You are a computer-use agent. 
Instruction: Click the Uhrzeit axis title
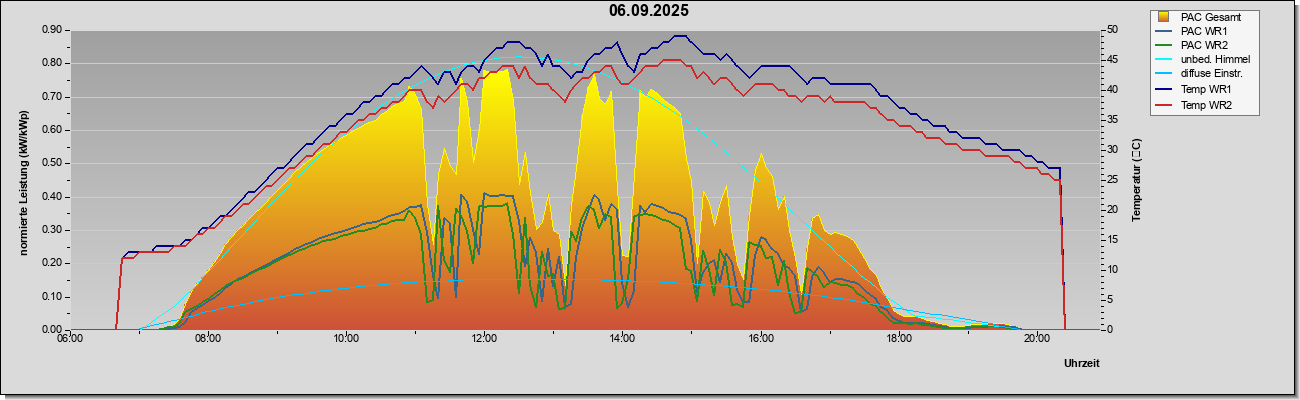[1081, 364]
